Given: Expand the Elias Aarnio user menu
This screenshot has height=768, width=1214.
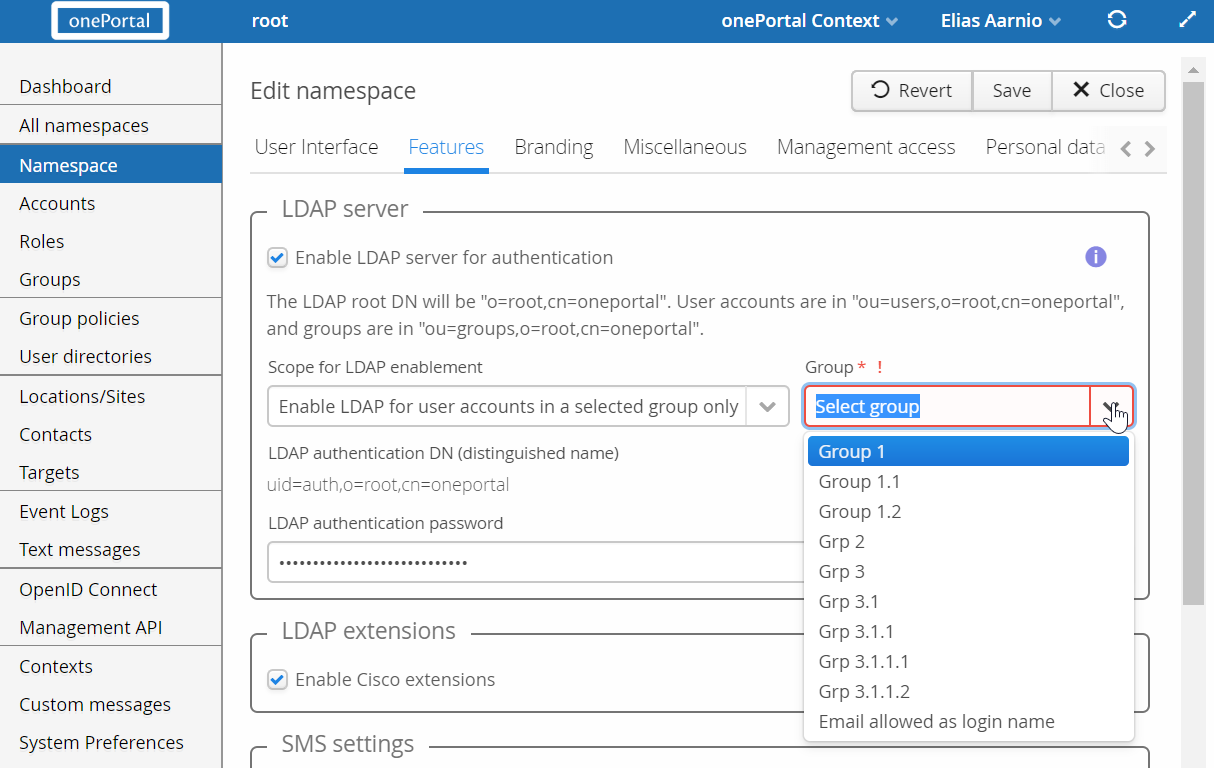Looking at the screenshot, I should pyautogui.click(x=1000, y=21).
